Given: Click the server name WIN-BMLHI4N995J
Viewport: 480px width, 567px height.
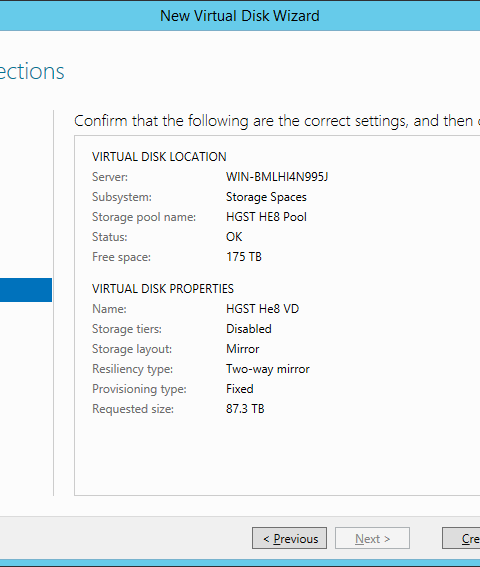Looking at the screenshot, I should pos(277,177).
